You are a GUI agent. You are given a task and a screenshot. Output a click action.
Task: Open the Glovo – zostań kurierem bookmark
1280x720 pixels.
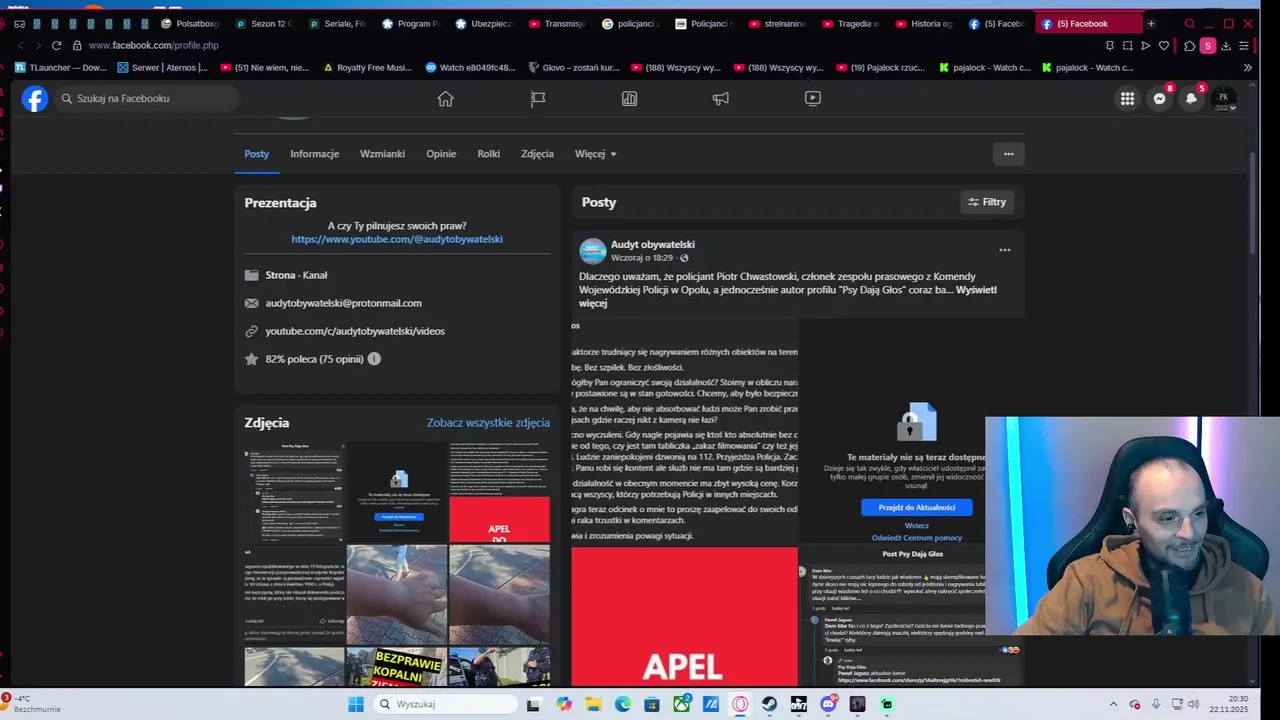point(574,68)
